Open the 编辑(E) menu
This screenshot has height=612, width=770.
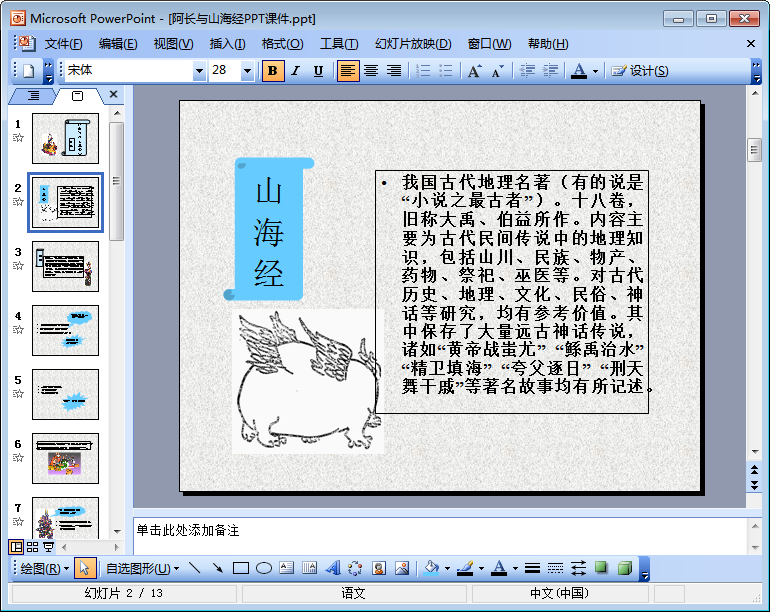(x=118, y=44)
